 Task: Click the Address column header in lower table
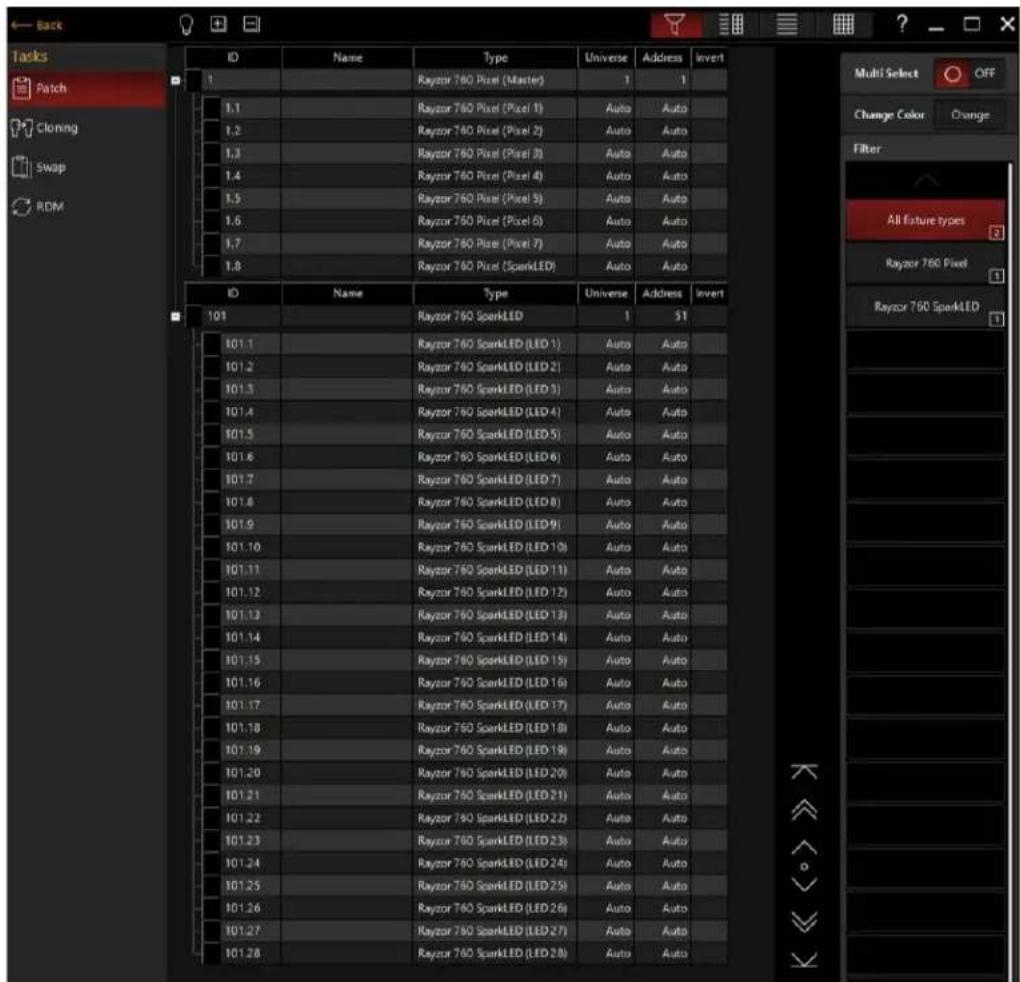click(662, 294)
